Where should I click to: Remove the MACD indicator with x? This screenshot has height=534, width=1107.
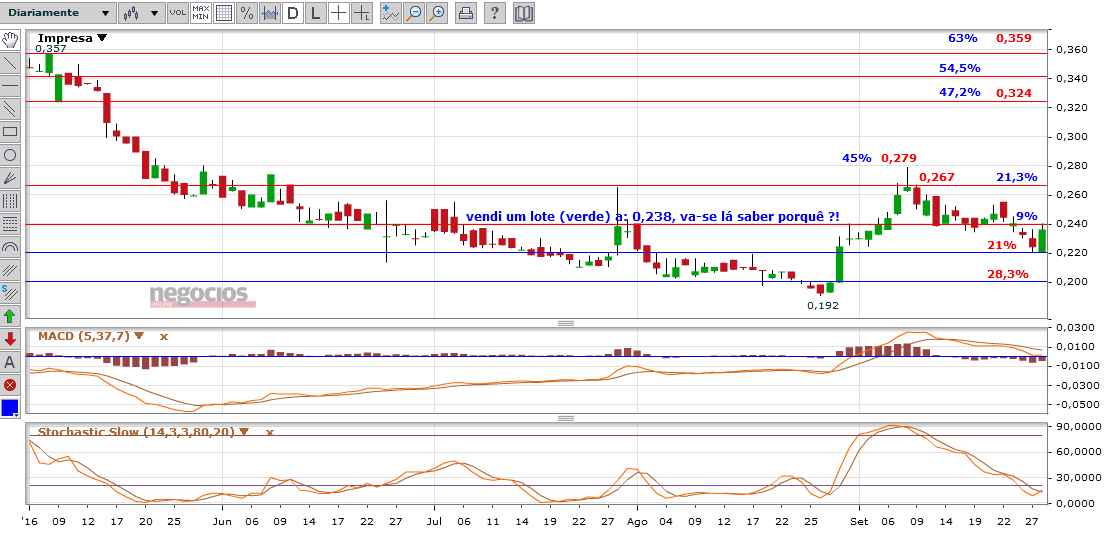pos(164,336)
